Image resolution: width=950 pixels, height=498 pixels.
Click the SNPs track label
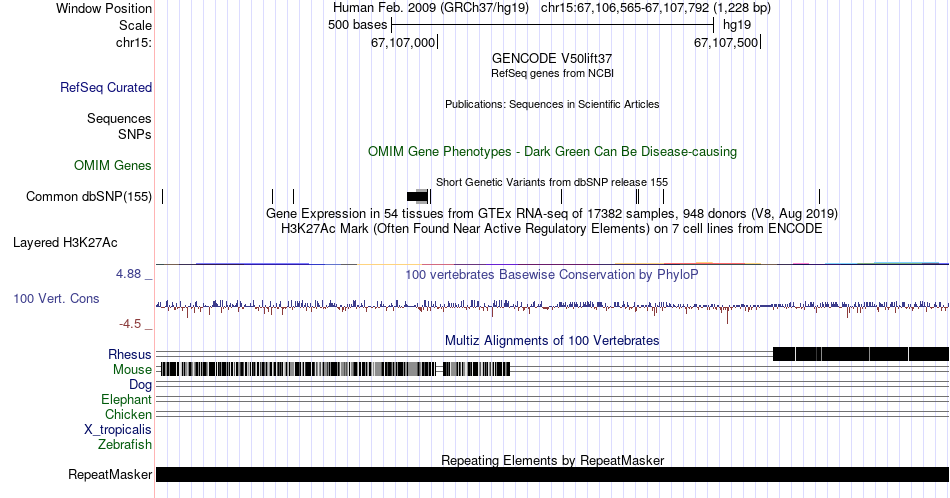point(135,134)
